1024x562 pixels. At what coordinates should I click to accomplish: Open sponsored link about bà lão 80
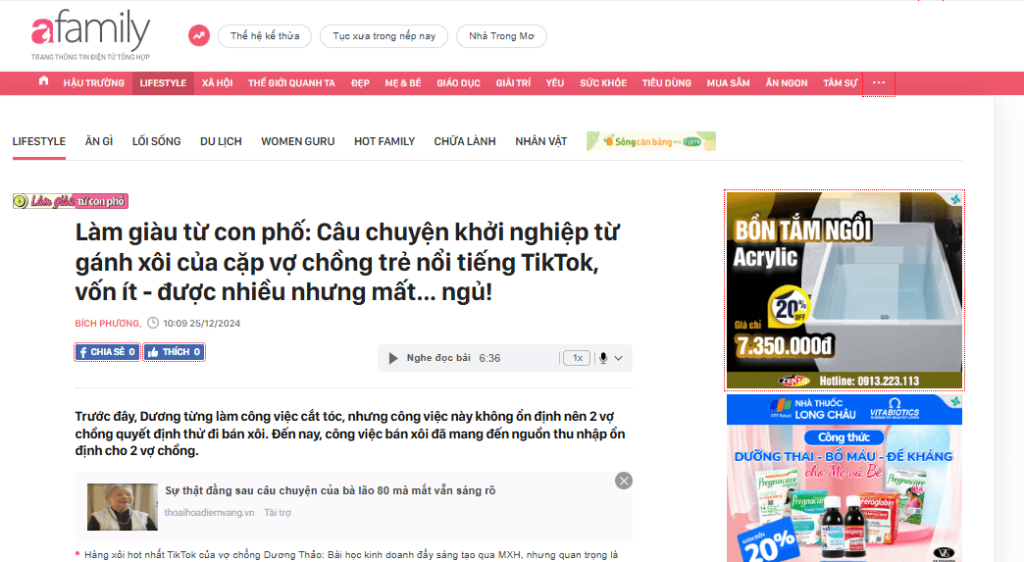pos(330,491)
